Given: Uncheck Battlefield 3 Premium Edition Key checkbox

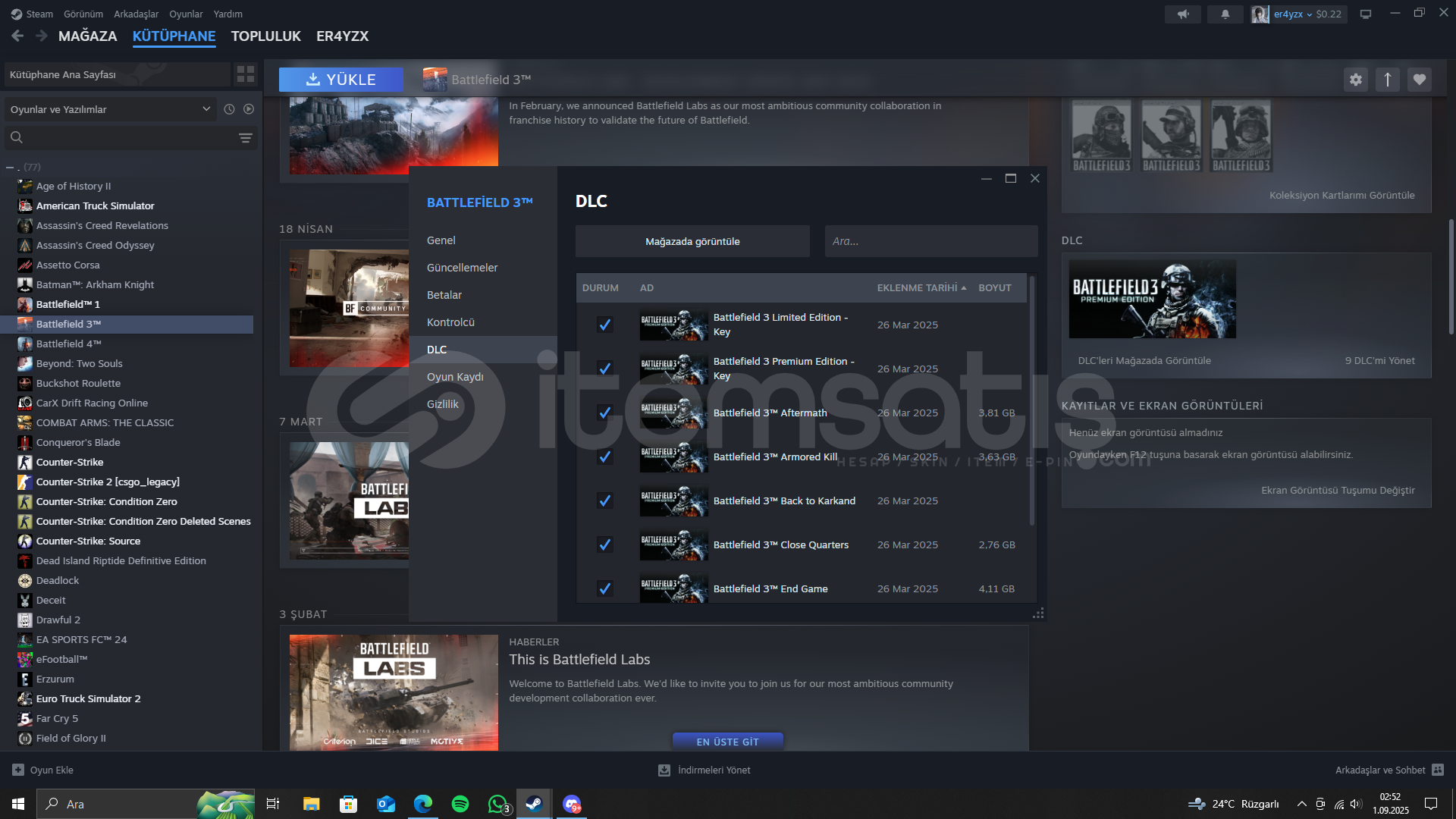Looking at the screenshot, I should click(604, 369).
